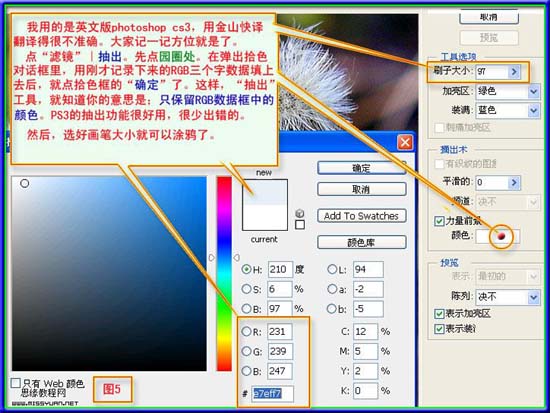Uncheck the 力量前景 force foreground checkbox
This screenshot has width=550, height=413.
[x=439, y=221]
